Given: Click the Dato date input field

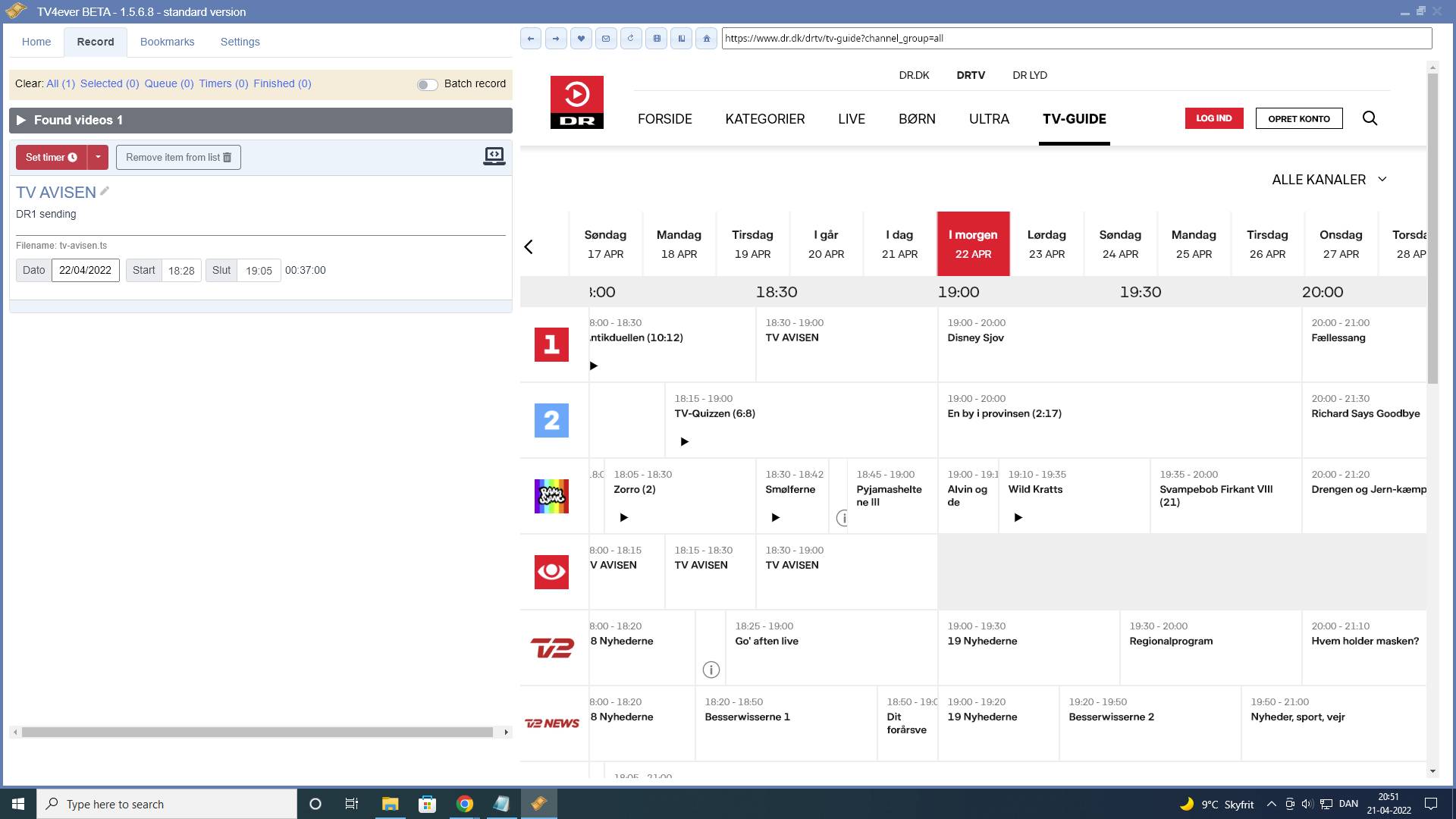Looking at the screenshot, I should pos(86,270).
